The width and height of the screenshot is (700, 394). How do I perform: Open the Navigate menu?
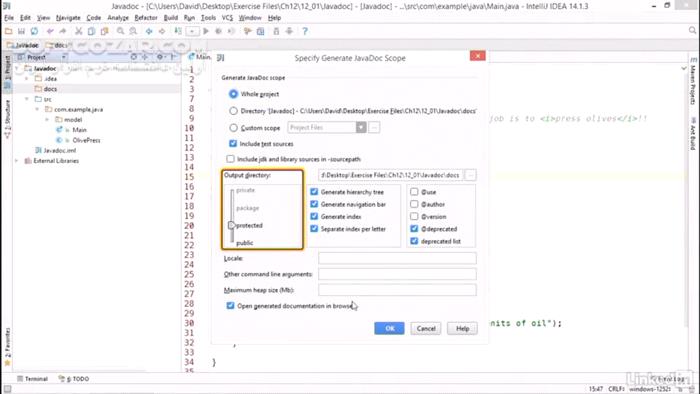pos(68,18)
